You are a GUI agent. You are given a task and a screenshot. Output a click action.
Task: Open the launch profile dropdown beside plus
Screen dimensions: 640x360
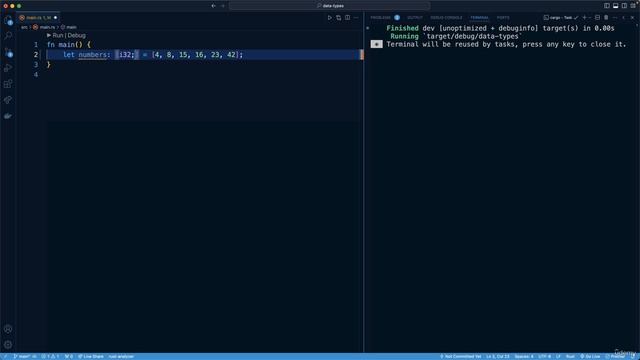pos(590,18)
